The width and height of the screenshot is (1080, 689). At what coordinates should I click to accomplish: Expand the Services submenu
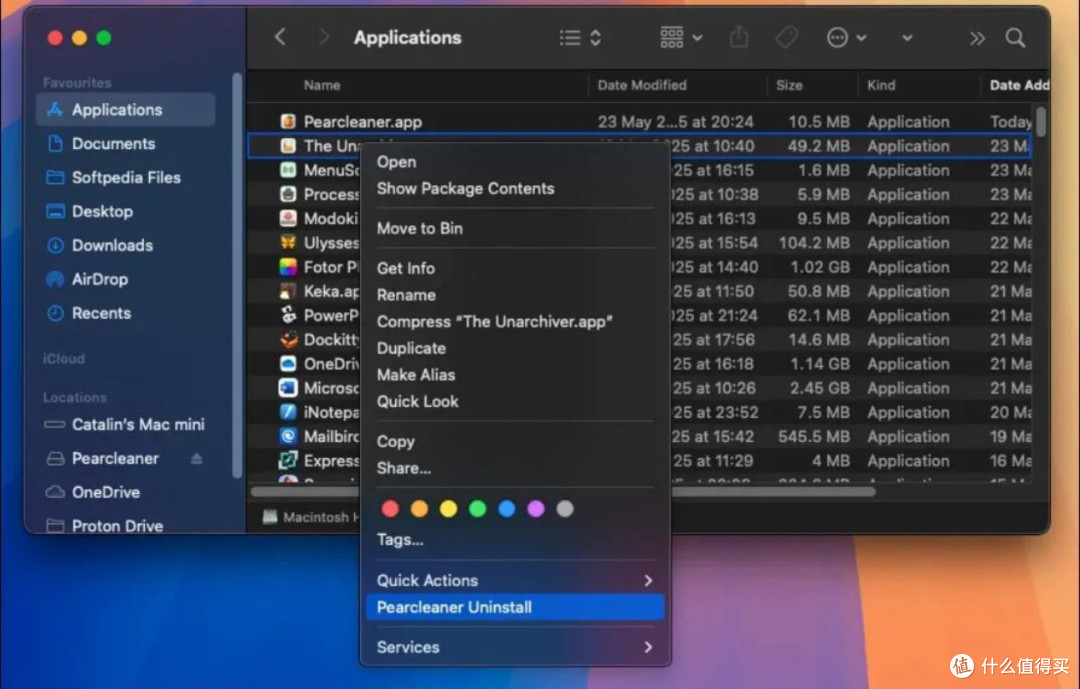pyautogui.click(x=515, y=647)
